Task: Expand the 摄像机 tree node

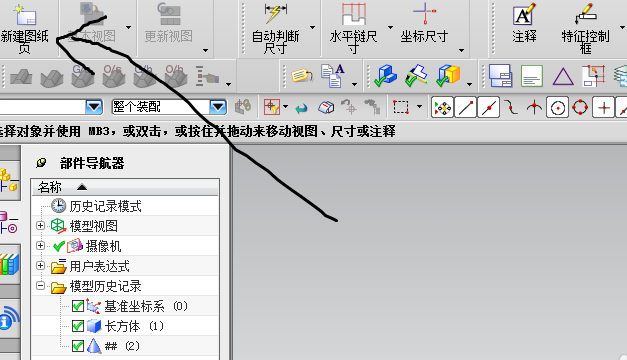Action: (x=40, y=246)
